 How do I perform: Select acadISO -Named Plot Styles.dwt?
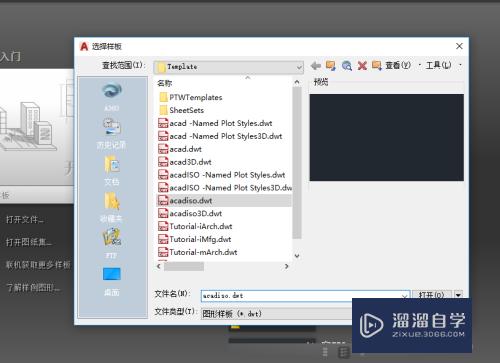pos(222,175)
